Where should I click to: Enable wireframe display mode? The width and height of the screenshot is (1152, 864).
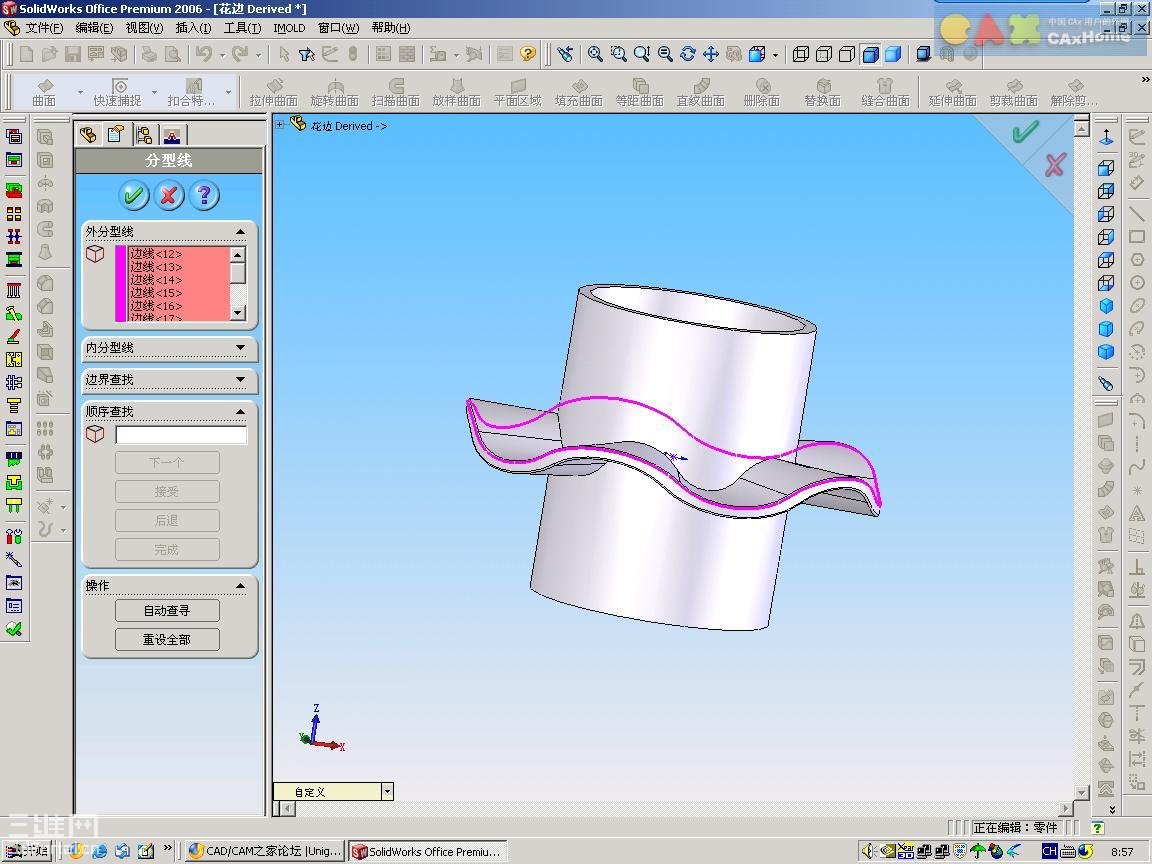[800, 54]
